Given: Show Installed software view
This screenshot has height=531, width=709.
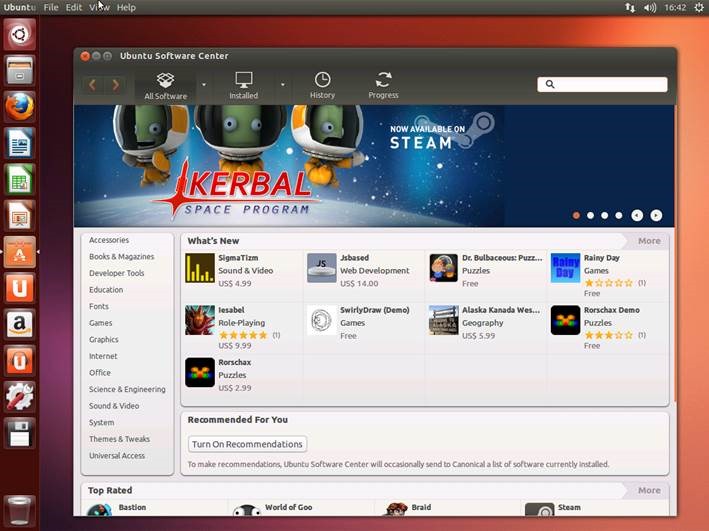Looking at the screenshot, I should pos(243,85).
